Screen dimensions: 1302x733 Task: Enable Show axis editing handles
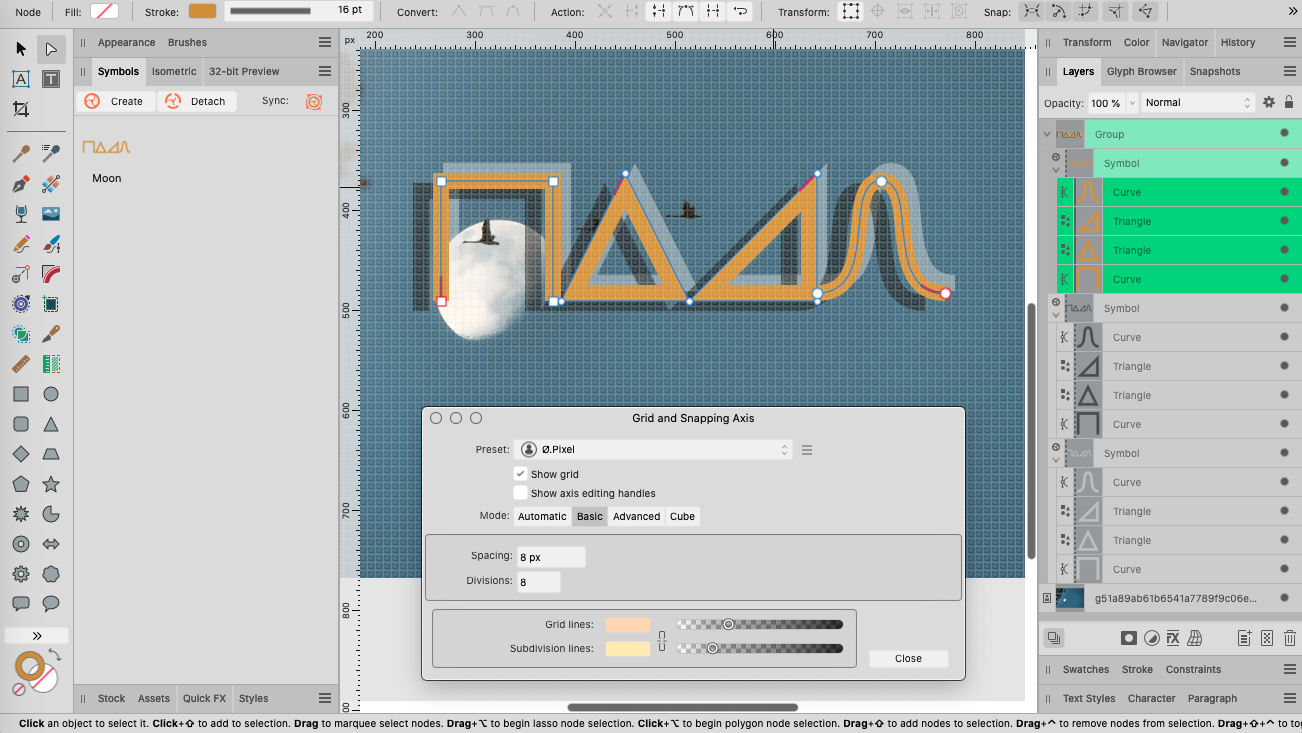520,493
